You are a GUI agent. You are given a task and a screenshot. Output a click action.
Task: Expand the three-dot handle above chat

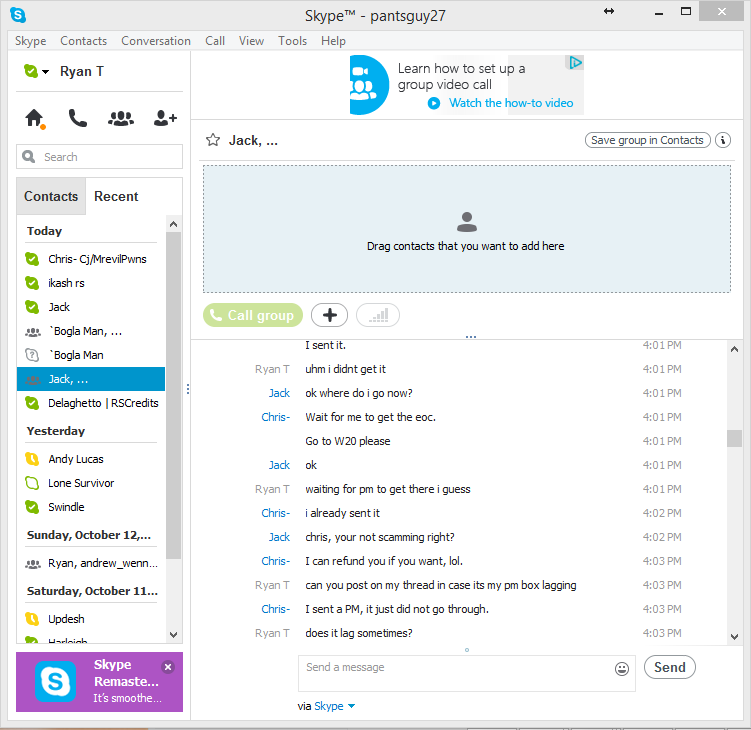pyautogui.click(x=471, y=337)
